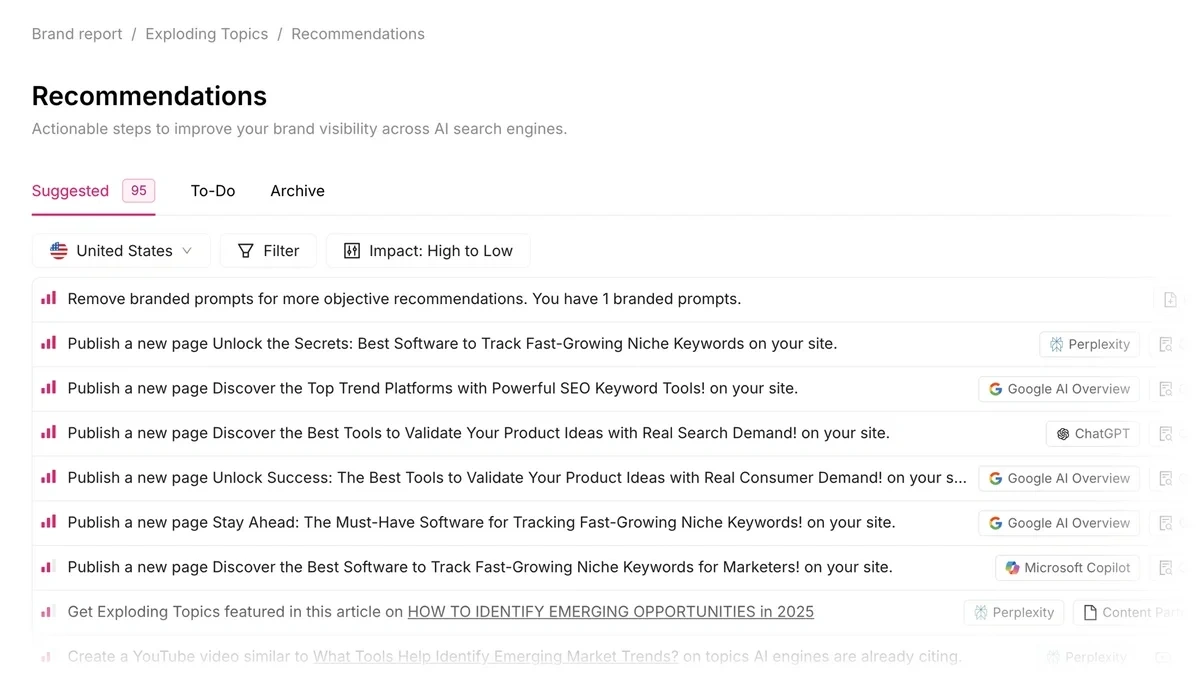This screenshot has height=691, width=1200.
Task: Change sorting via Impact: High to Low
Action: click(x=428, y=251)
